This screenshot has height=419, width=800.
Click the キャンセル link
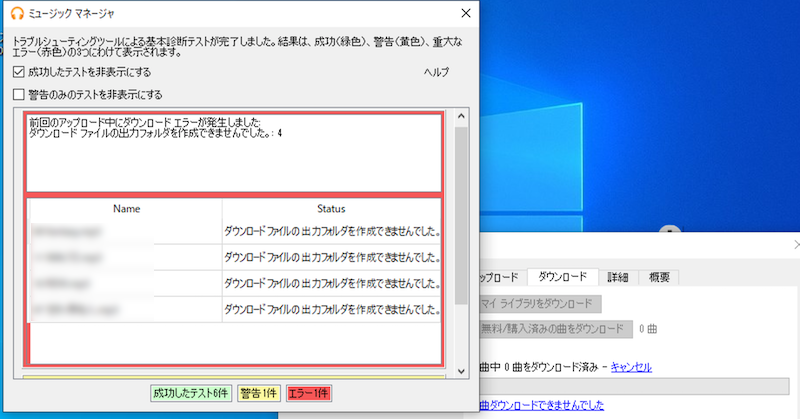(x=631, y=367)
